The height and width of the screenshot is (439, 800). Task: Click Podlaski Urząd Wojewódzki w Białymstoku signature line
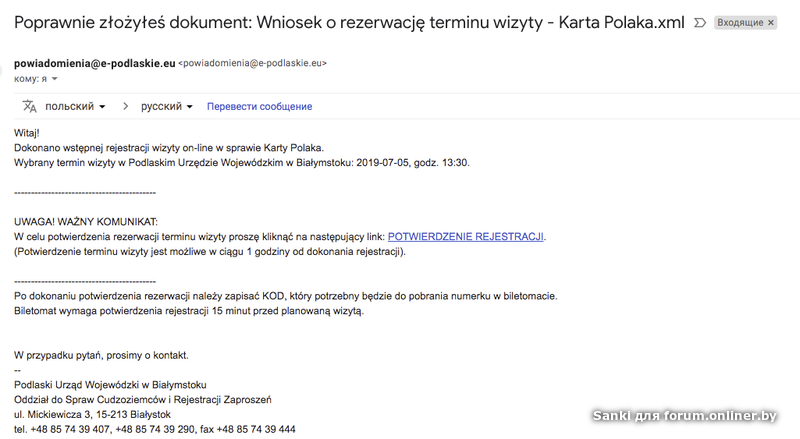click(110, 385)
